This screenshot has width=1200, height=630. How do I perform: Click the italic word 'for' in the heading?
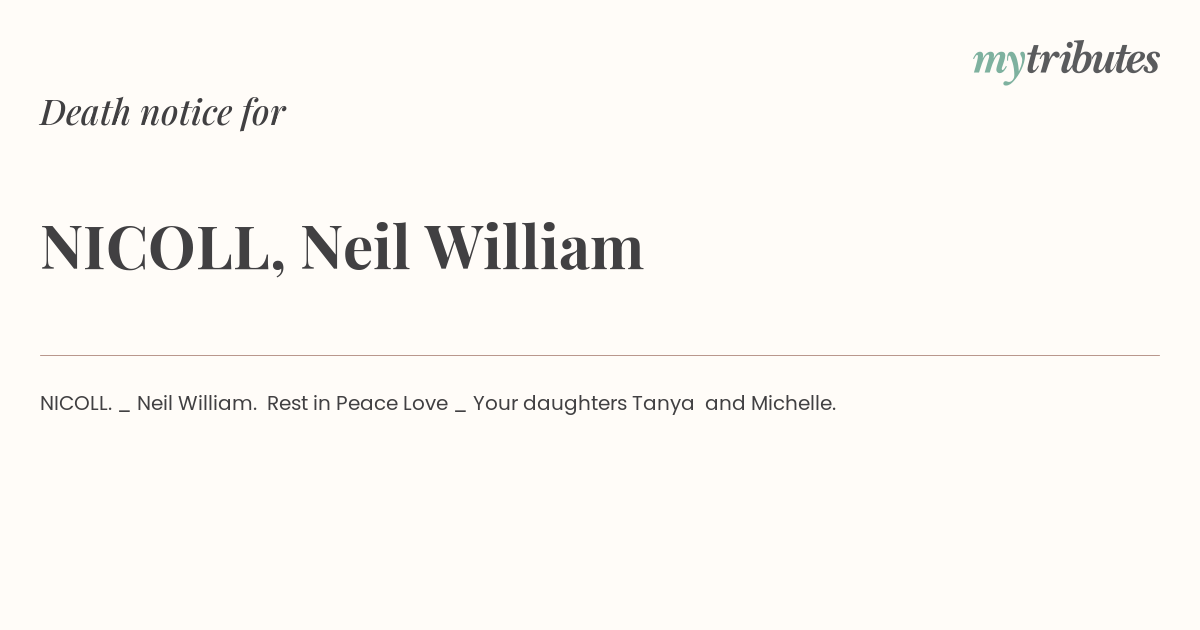[264, 113]
